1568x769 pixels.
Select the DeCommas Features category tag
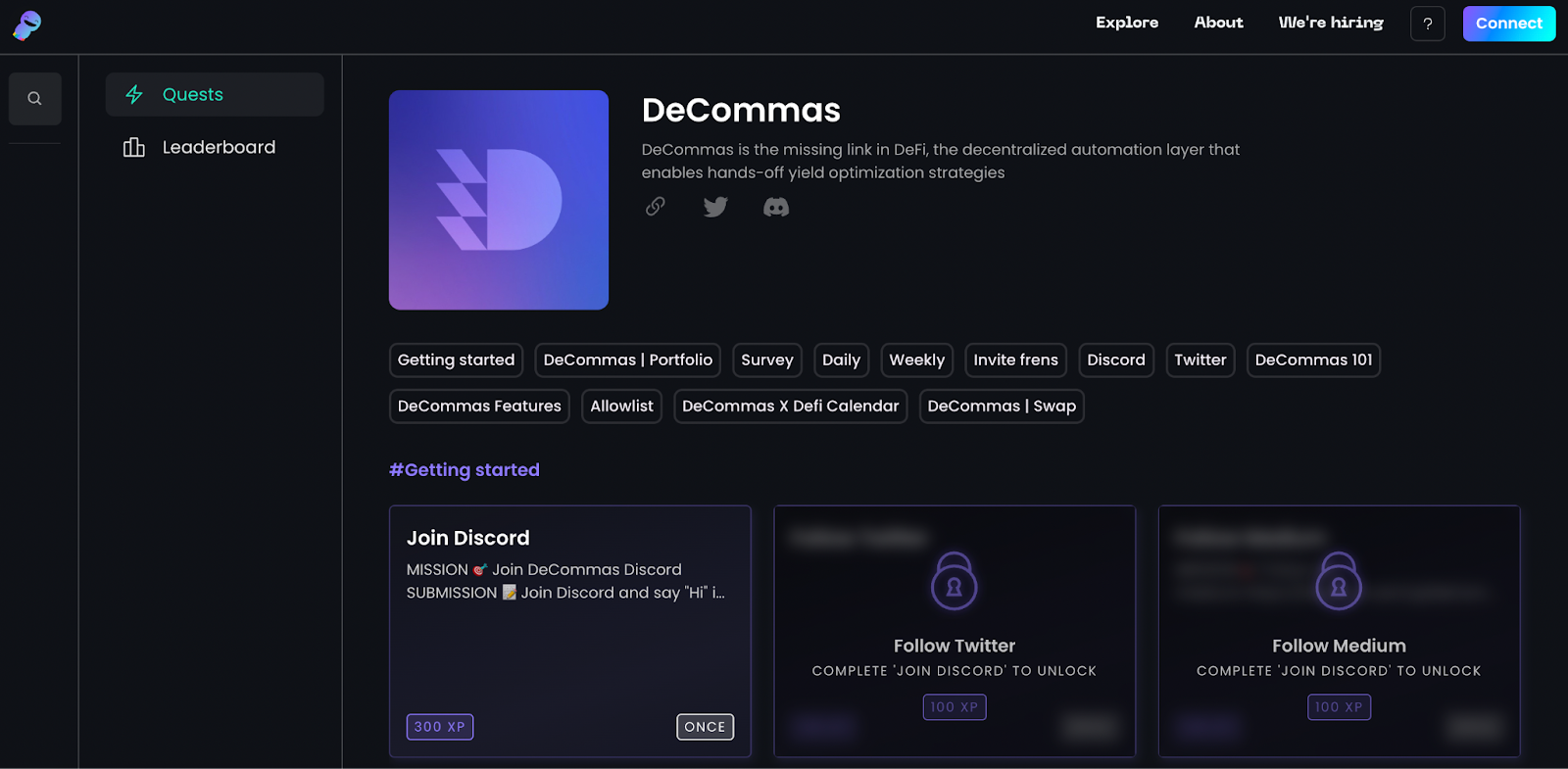click(479, 407)
